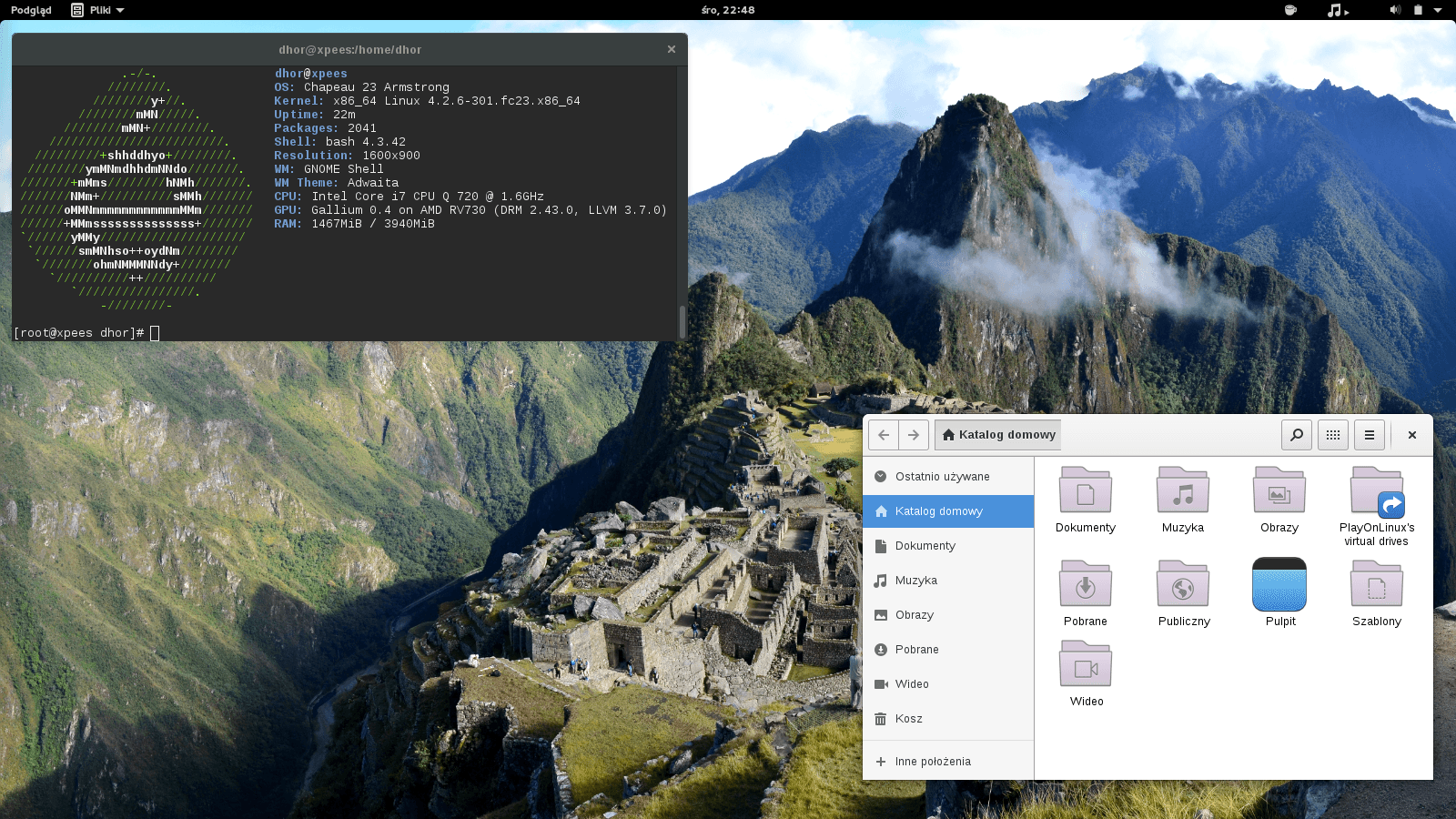
Task: Open the Pobrane folder icon
Action: [x=1085, y=583]
